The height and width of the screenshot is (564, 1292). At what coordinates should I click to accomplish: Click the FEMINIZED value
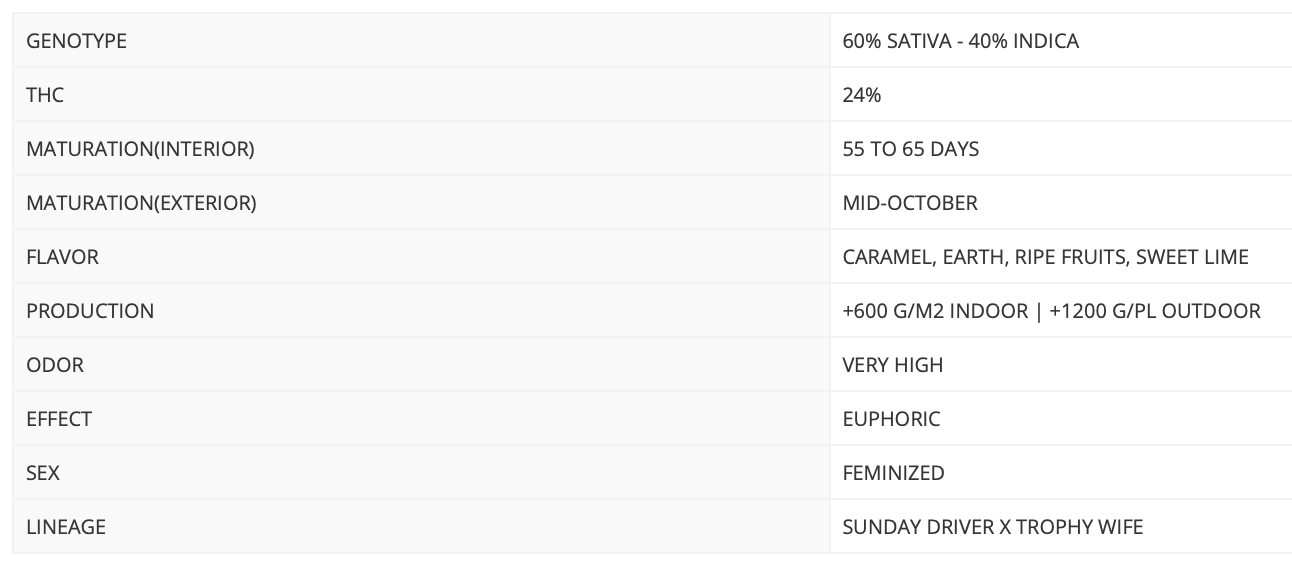click(894, 473)
